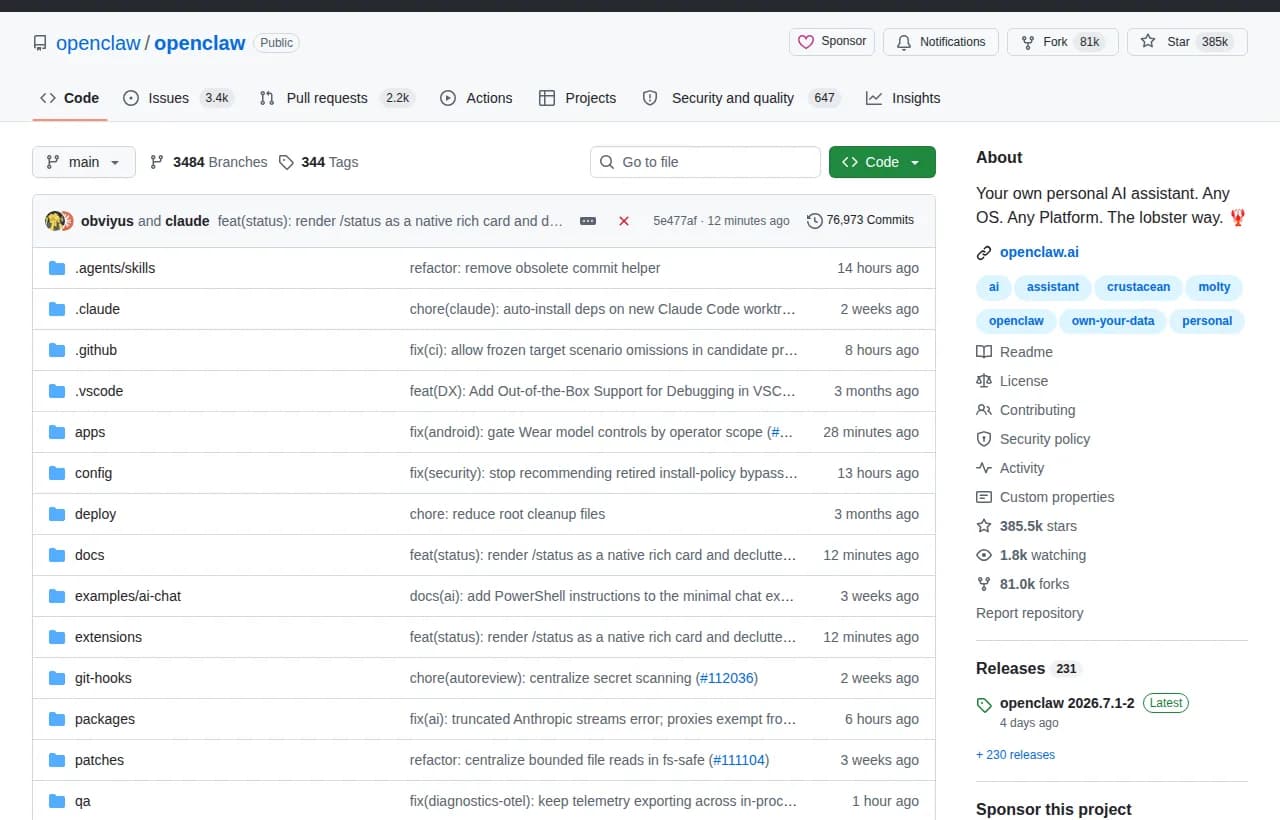Open pull request link #112036
The height and width of the screenshot is (820, 1280).
(726, 678)
